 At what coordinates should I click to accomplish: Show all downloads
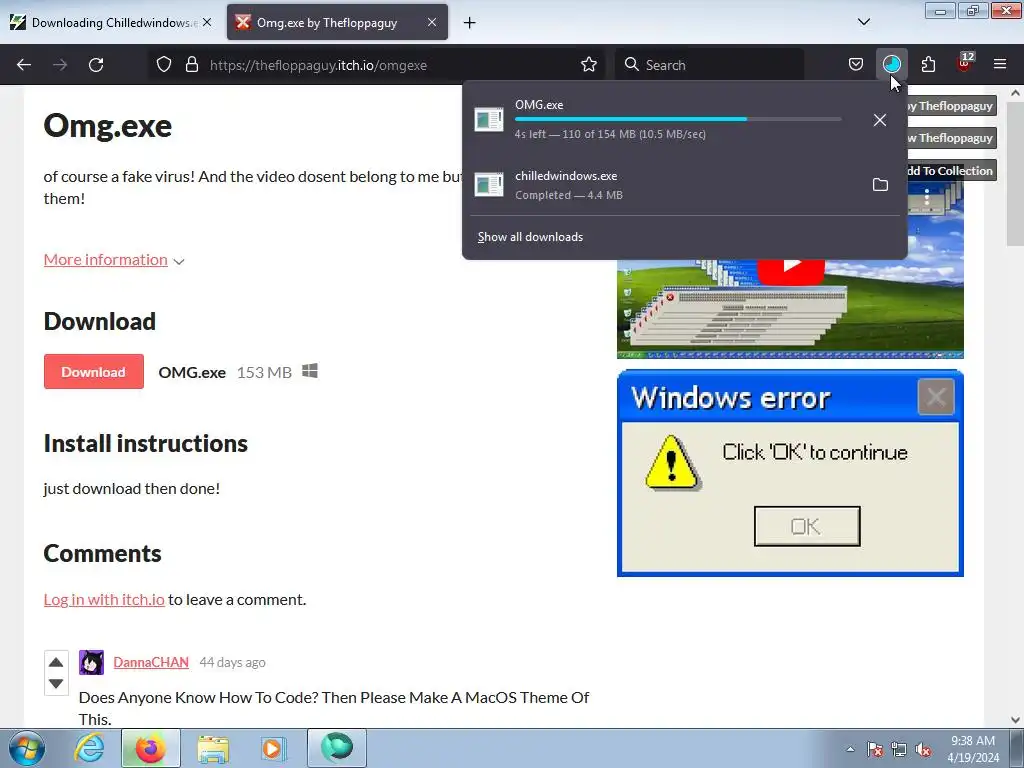(530, 237)
